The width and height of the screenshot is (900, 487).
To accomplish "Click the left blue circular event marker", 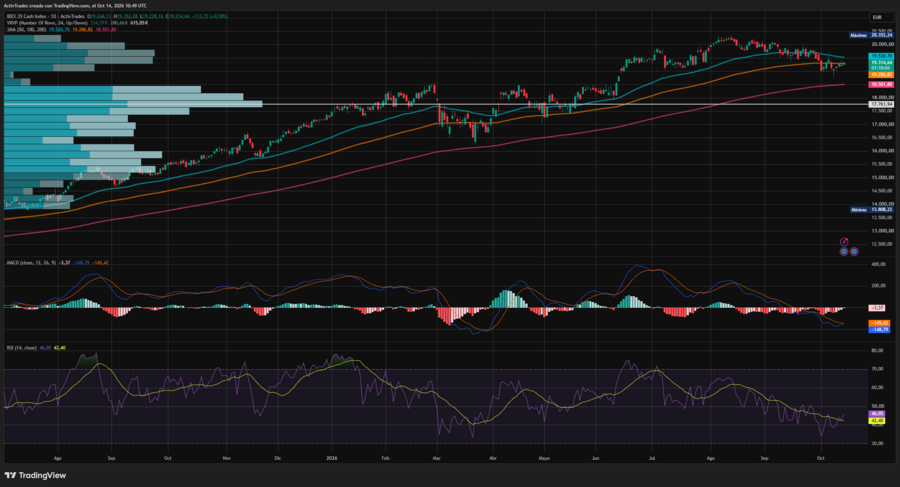I will 844,252.
